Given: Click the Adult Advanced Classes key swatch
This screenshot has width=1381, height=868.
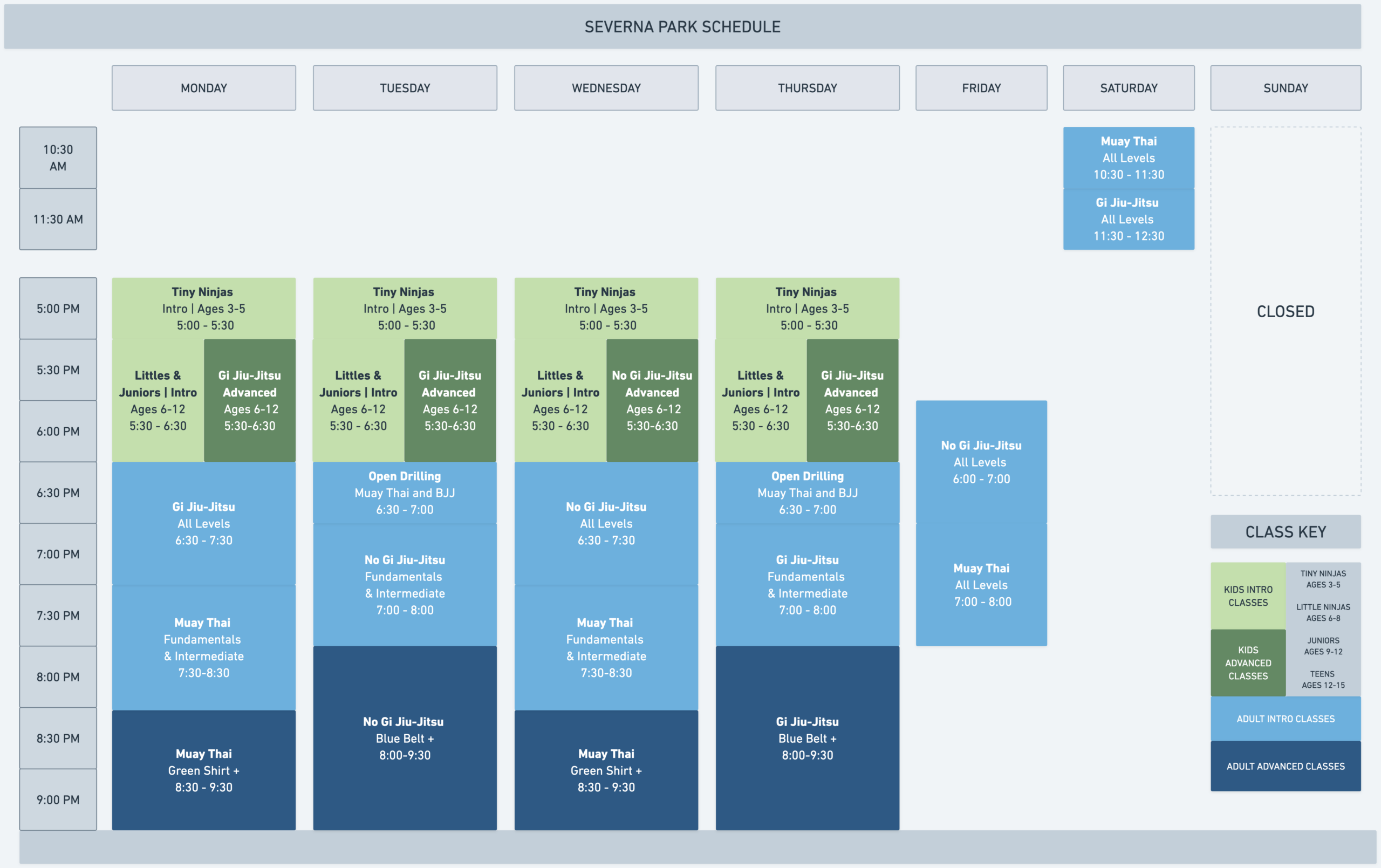Looking at the screenshot, I should [x=1285, y=767].
